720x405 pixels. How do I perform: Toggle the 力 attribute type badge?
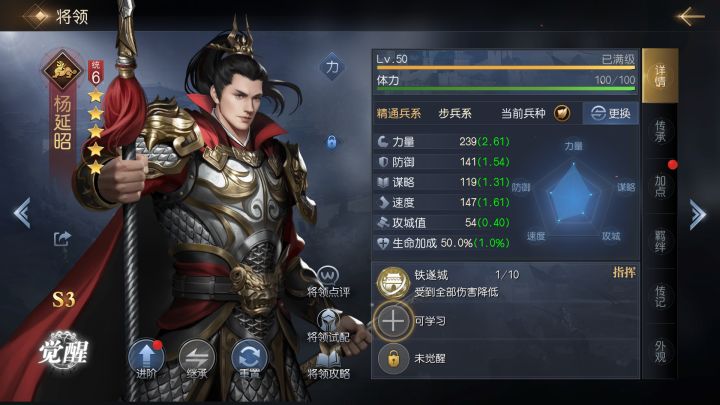point(332,67)
